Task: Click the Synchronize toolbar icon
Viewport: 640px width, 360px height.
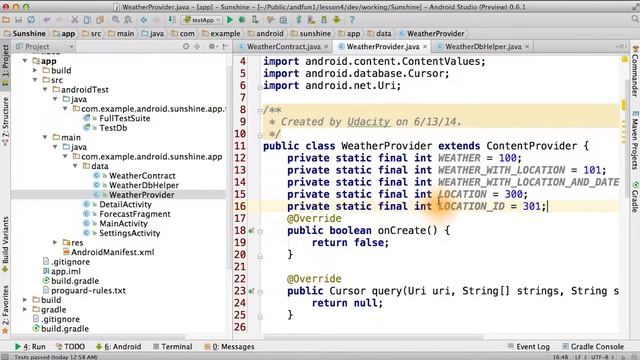Action: [31, 20]
